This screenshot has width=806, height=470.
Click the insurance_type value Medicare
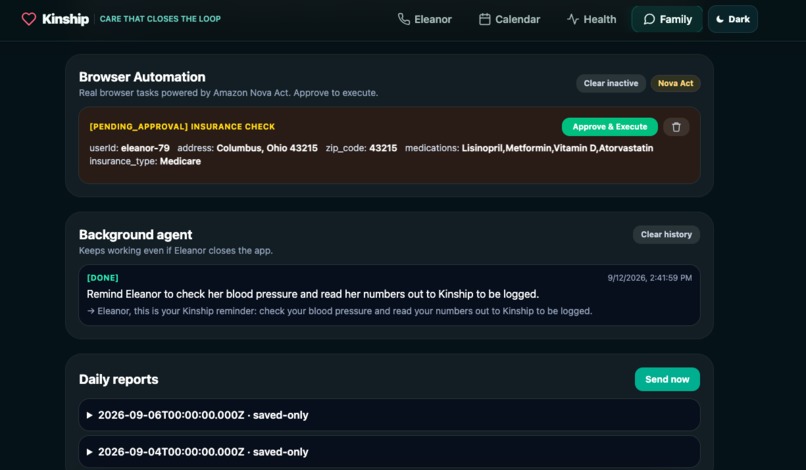[180, 161]
